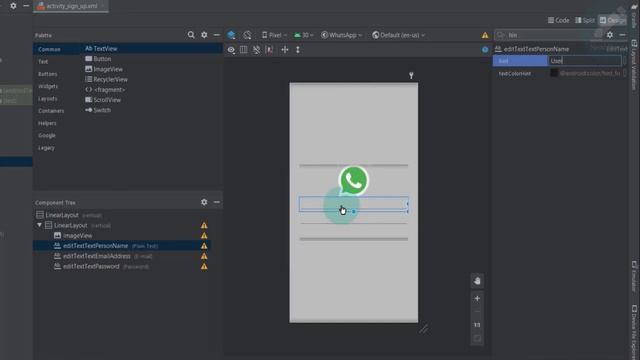Click the WhatsApp logo image on canvas
This screenshot has height=360, width=640.
353,180
